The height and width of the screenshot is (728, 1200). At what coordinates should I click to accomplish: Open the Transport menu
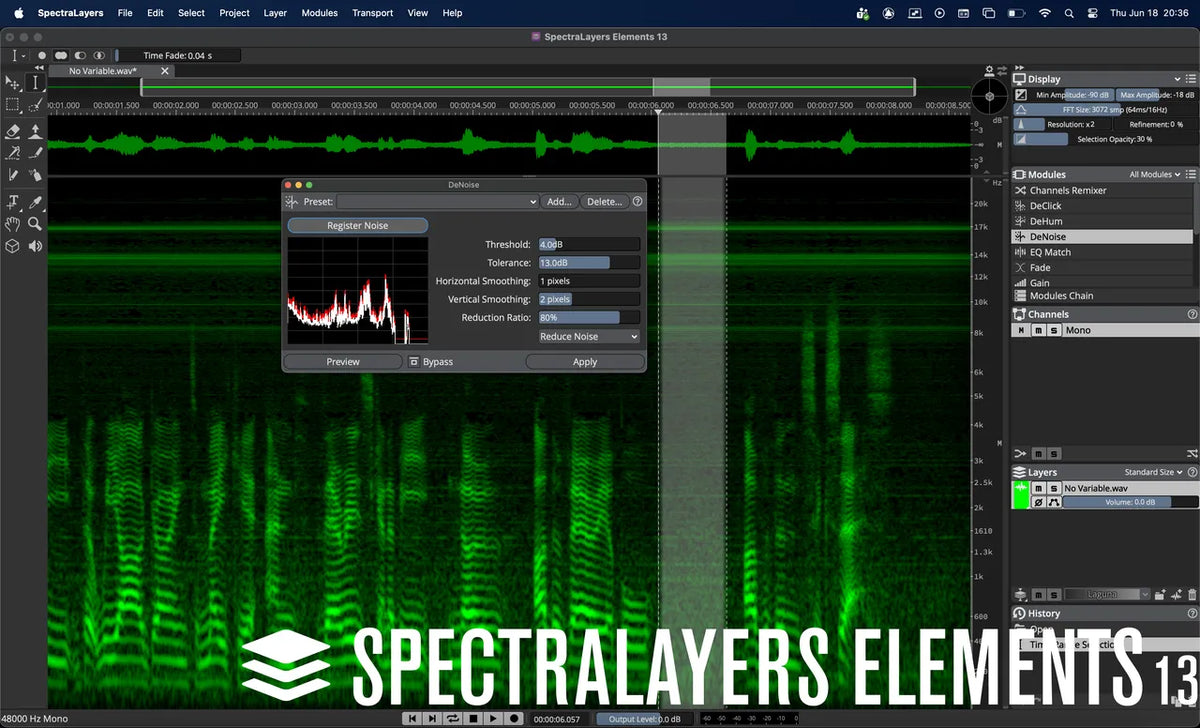[x=372, y=13]
